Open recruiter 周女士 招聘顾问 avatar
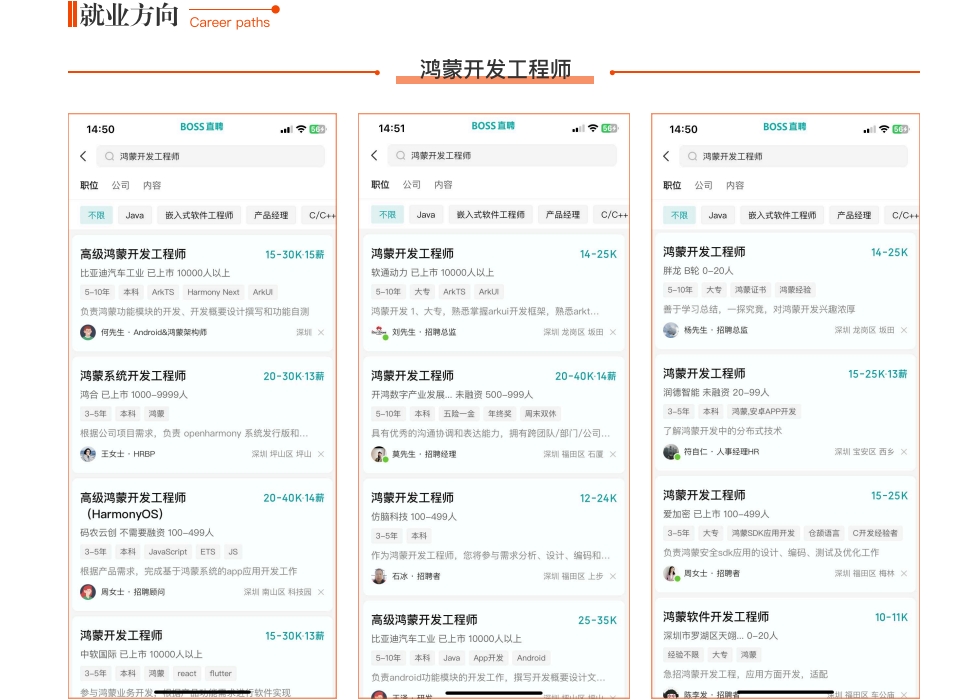The image size is (980, 700). pos(88,591)
